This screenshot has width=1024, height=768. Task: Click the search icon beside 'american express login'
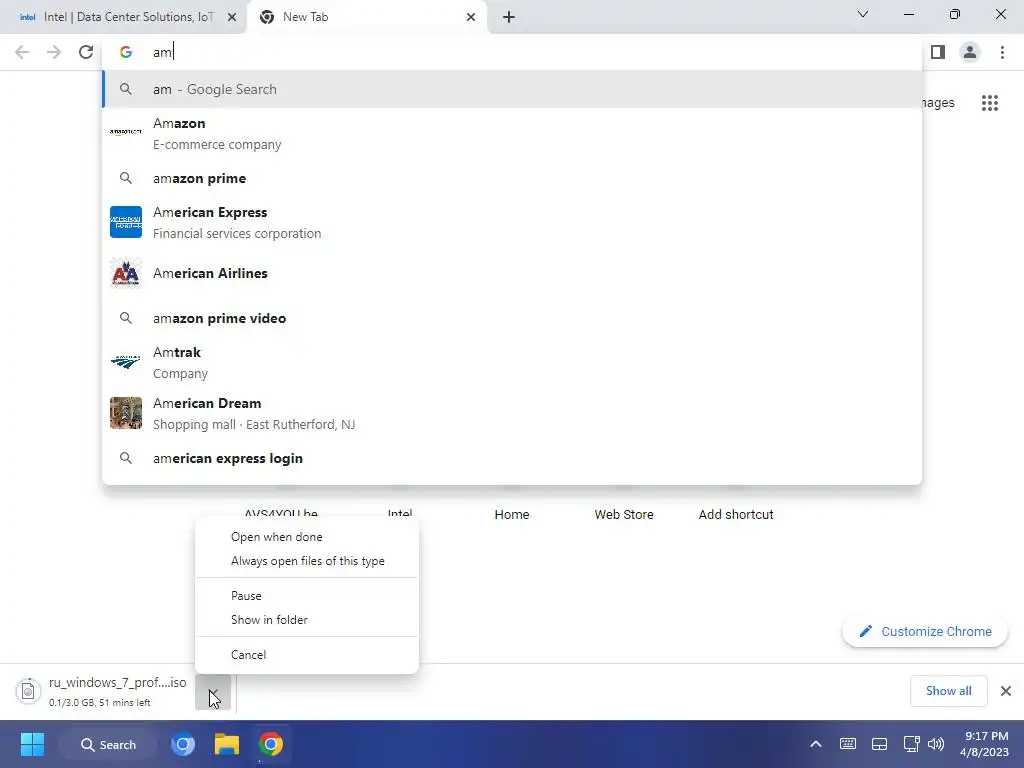tap(126, 458)
